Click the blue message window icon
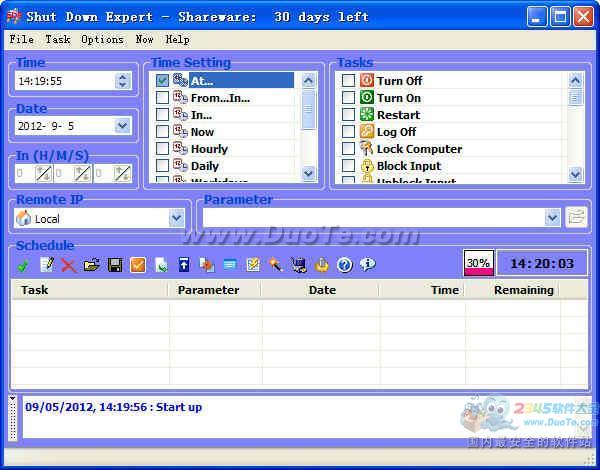Screen dimensions: 600x470 pyautogui.click(x=230, y=265)
